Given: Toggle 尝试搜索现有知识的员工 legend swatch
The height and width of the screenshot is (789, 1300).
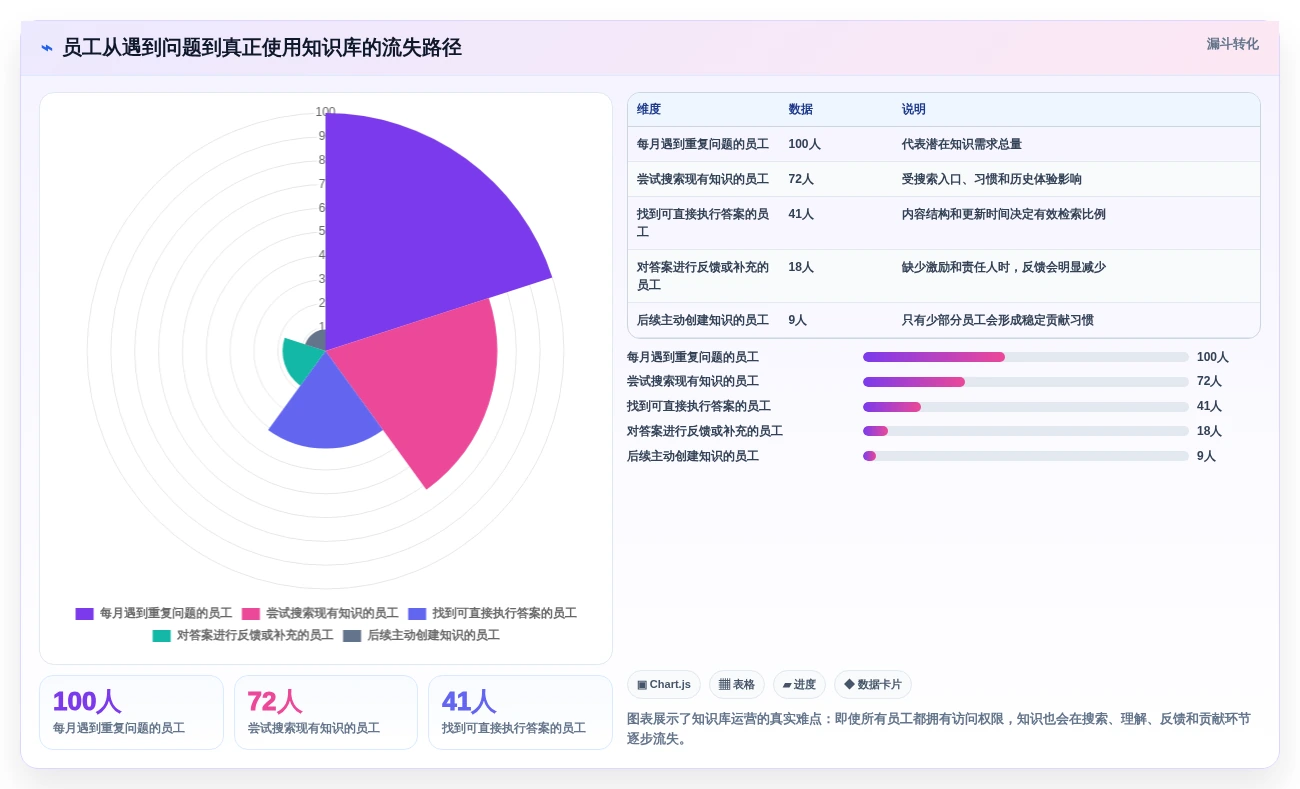Looking at the screenshot, I should coord(250,614).
